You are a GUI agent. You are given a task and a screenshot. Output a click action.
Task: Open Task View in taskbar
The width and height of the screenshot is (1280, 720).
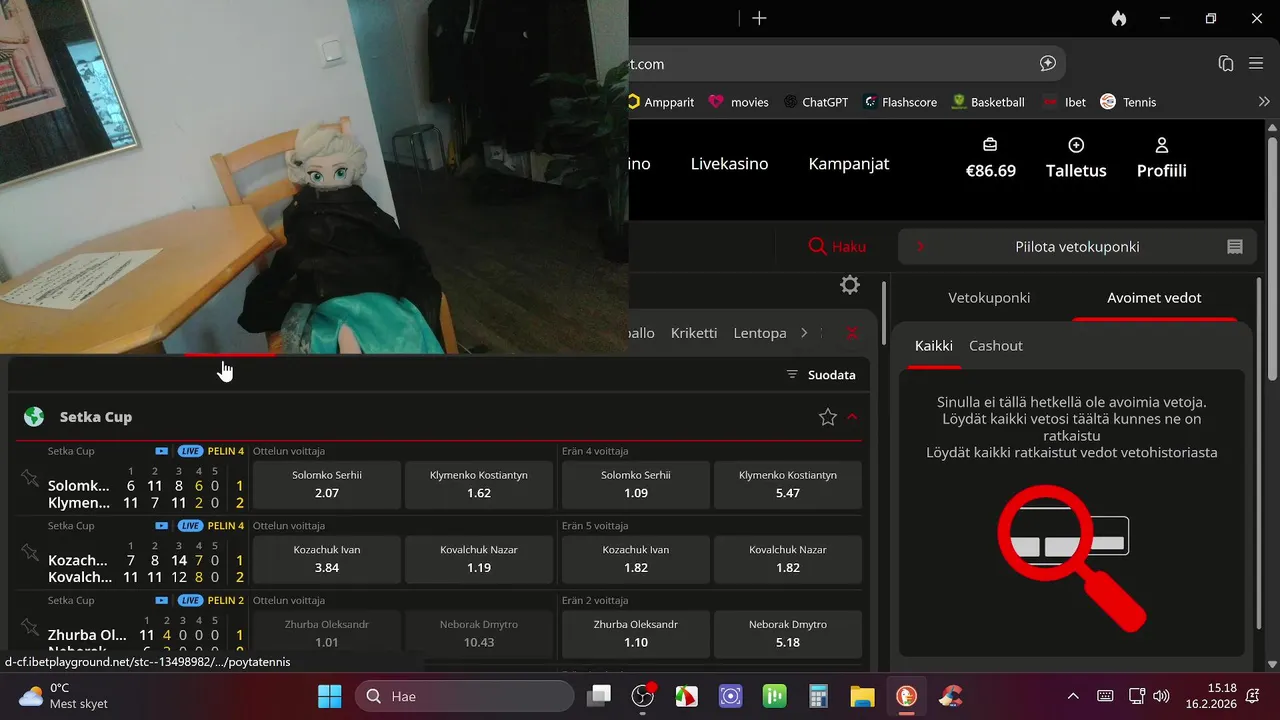[x=598, y=696]
